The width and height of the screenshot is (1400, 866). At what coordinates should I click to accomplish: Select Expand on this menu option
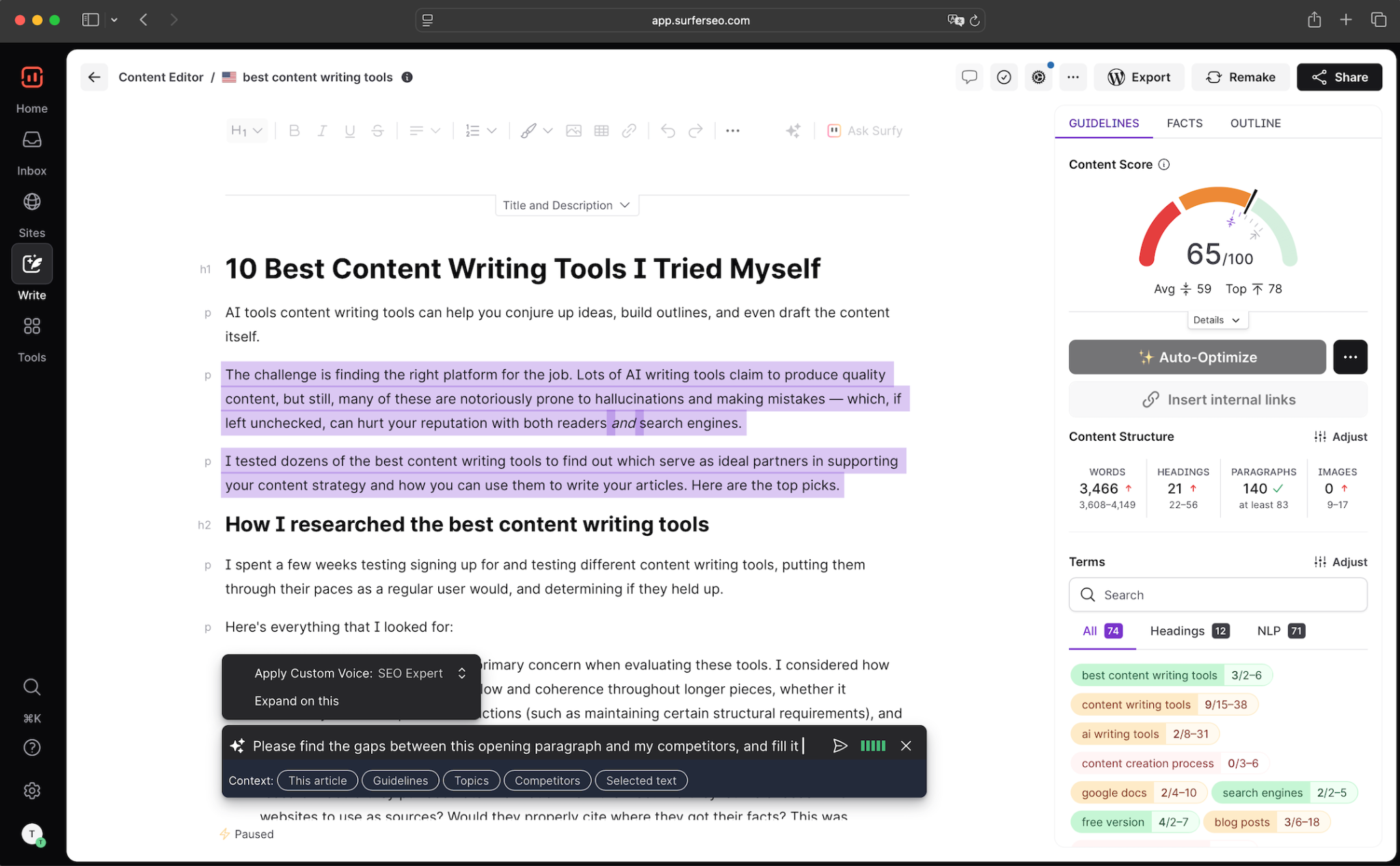(297, 701)
